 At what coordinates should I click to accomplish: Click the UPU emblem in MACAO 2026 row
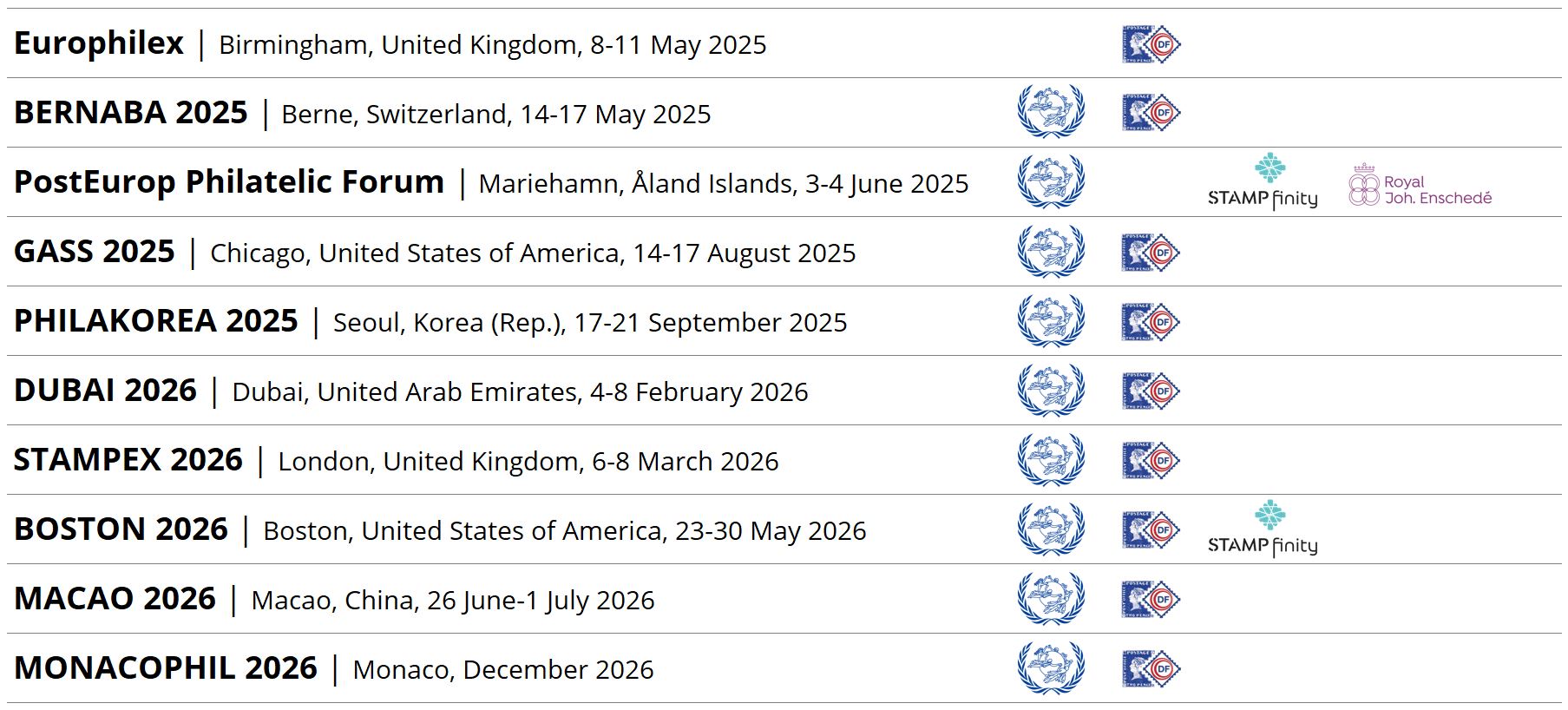pos(1051,598)
